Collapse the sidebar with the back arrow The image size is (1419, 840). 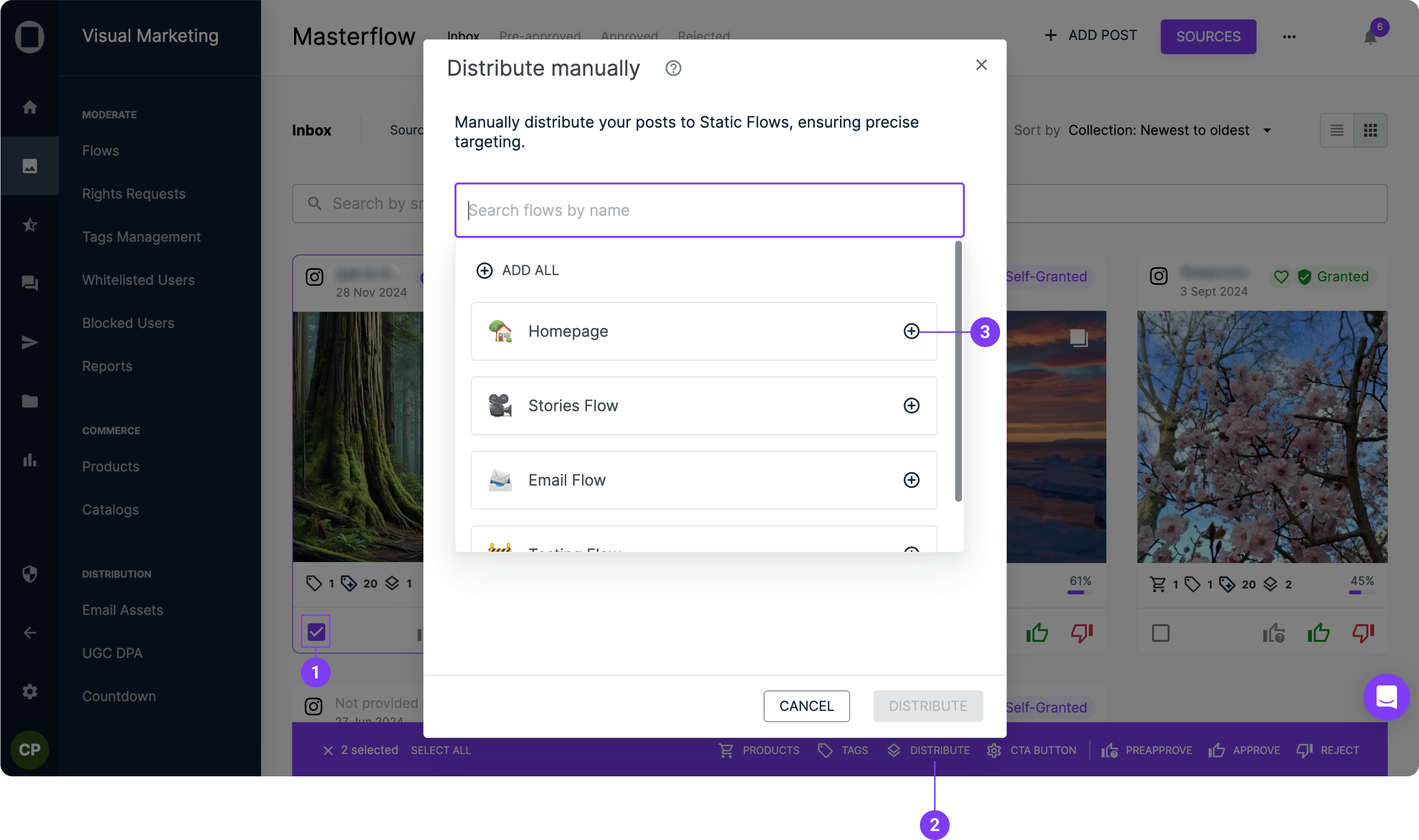pyautogui.click(x=29, y=633)
